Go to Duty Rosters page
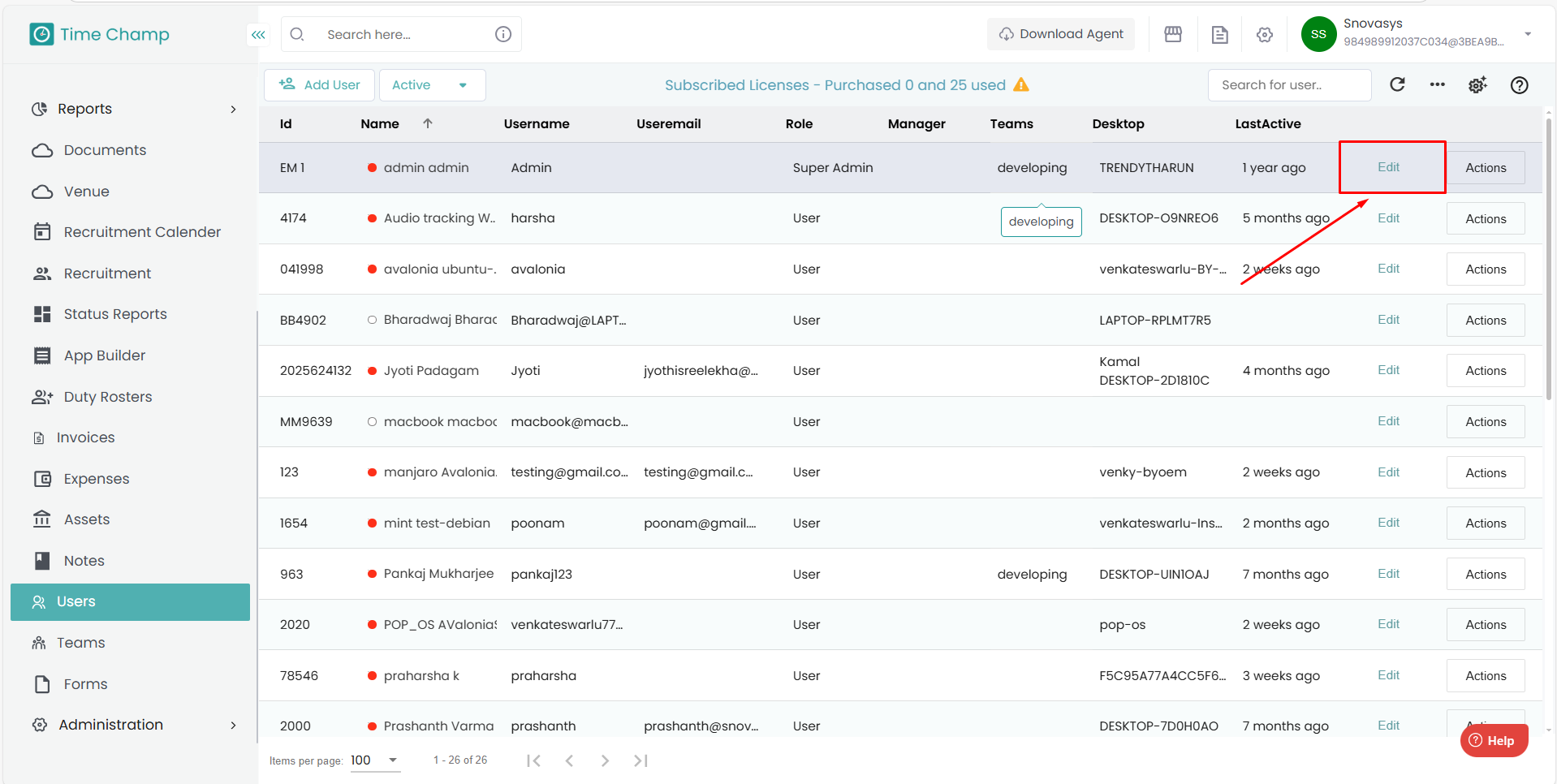Viewport: 1557px width, 784px height. (x=108, y=397)
